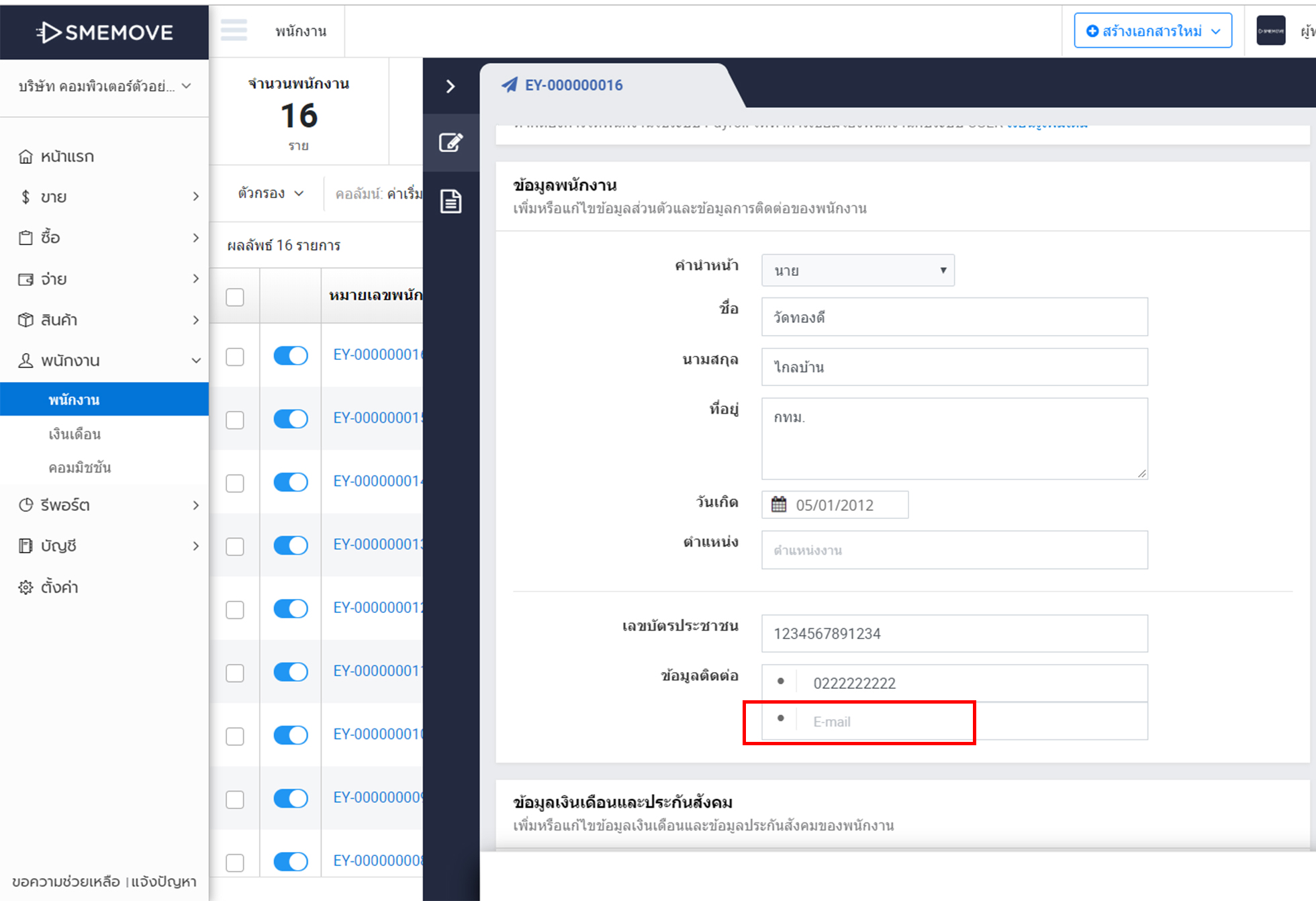
Task: Open the user profile avatar
Action: (1270, 31)
